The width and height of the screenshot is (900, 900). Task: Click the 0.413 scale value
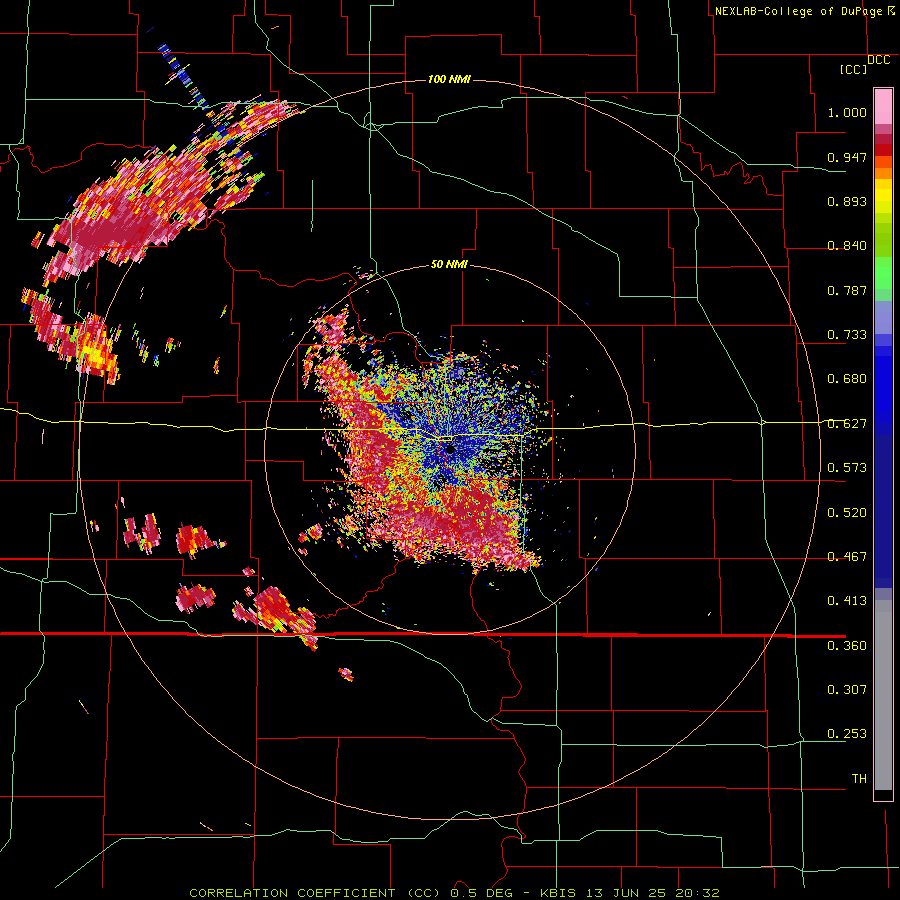pos(847,601)
